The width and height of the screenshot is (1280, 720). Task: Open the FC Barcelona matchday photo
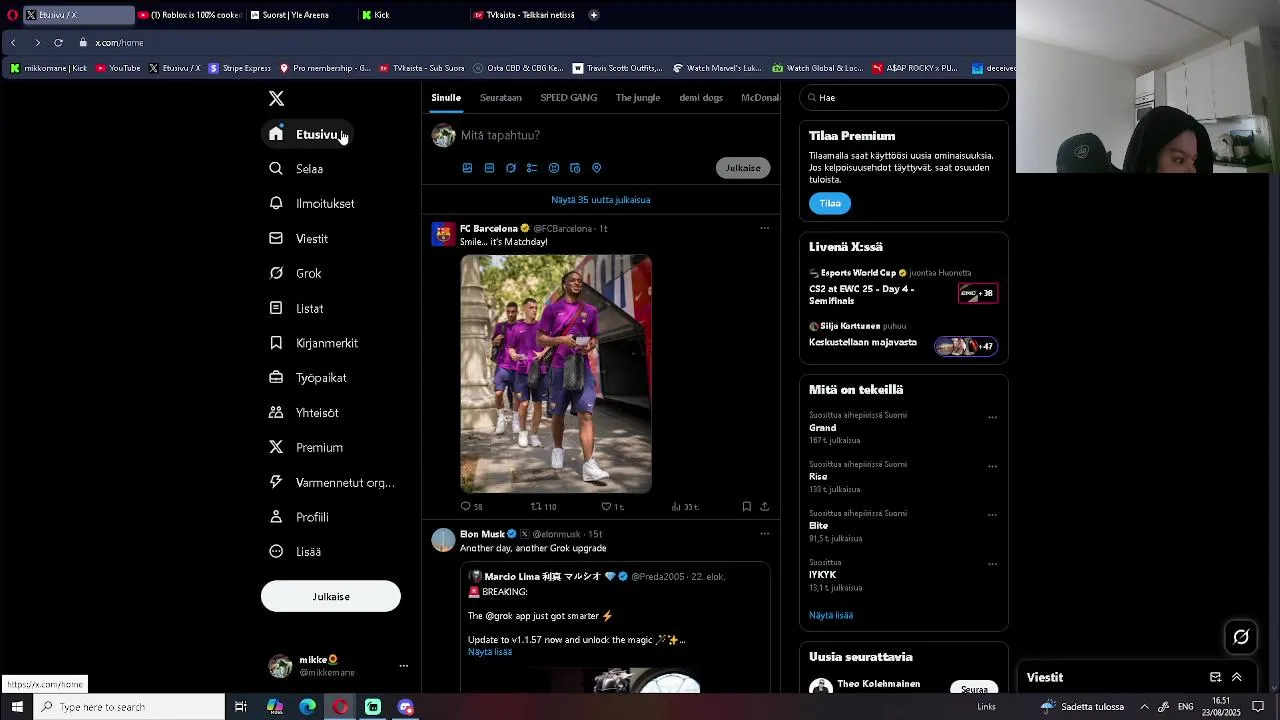click(556, 374)
